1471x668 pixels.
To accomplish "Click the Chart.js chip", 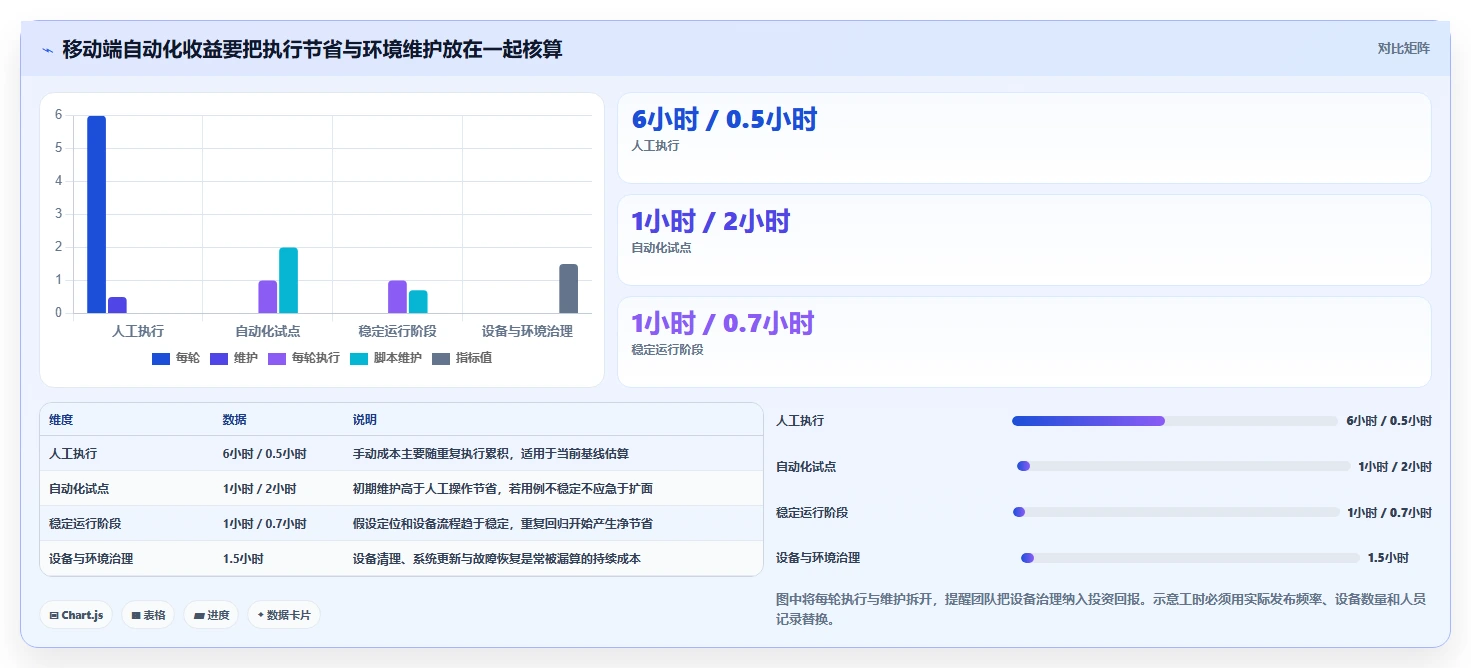I will (76, 615).
